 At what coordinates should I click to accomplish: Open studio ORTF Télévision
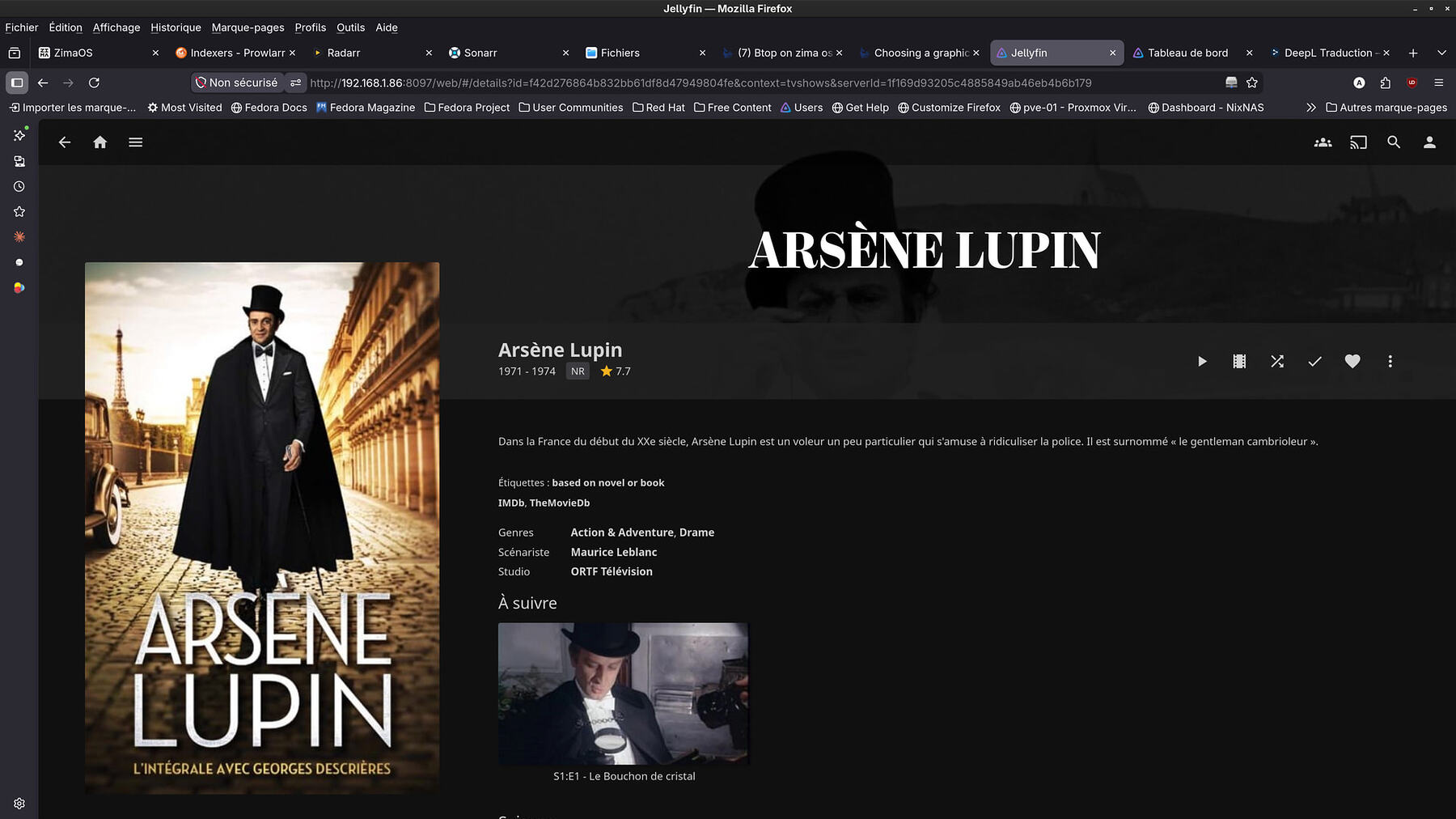612,571
